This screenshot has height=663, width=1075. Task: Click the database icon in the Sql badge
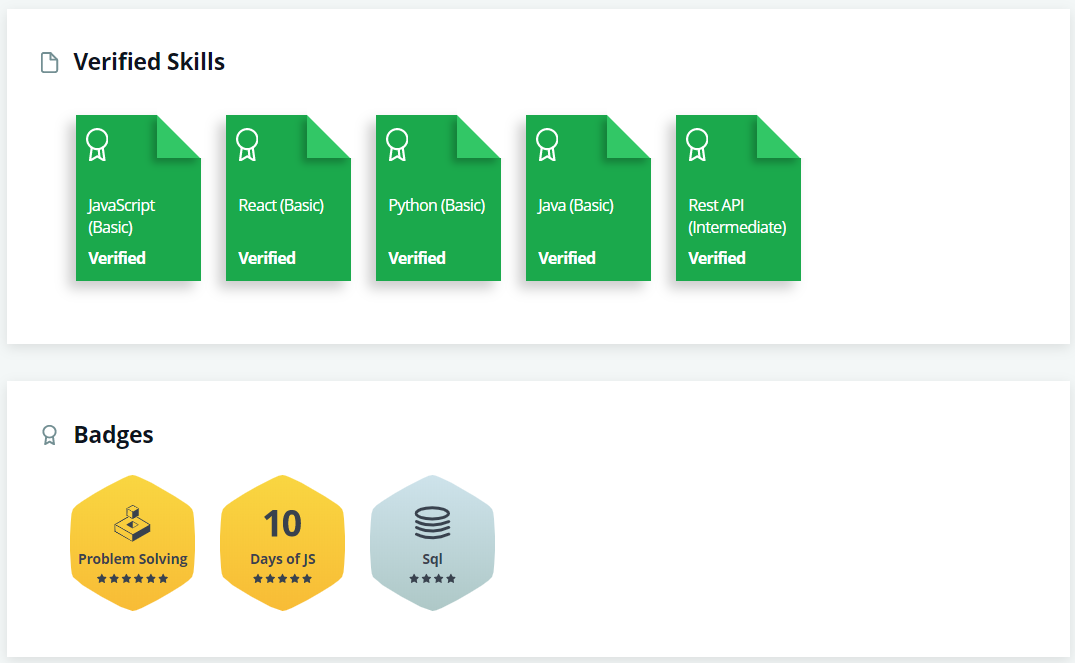pyautogui.click(x=432, y=521)
